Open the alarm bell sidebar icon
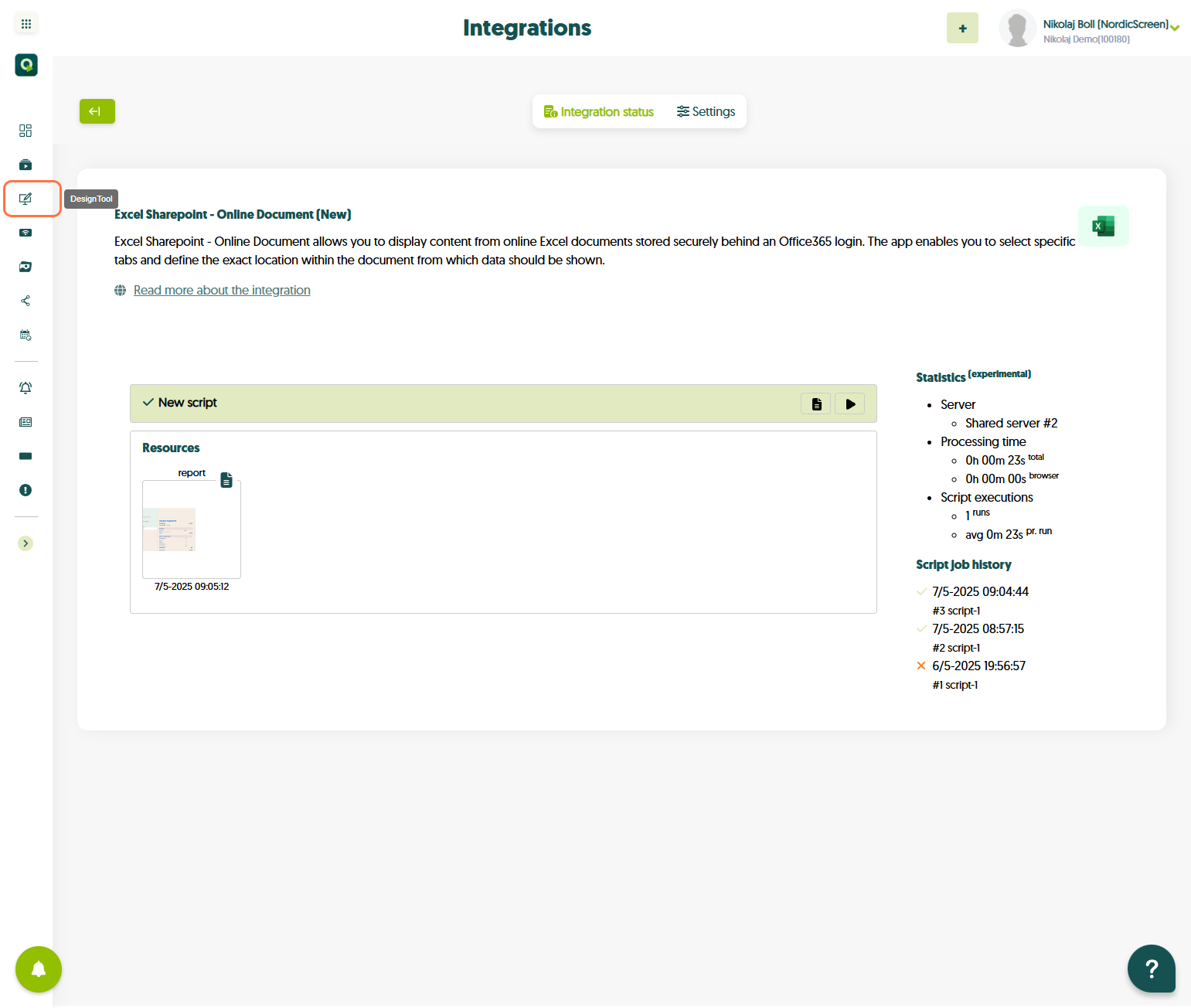The height and width of the screenshot is (1008, 1191). click(26, 388)
